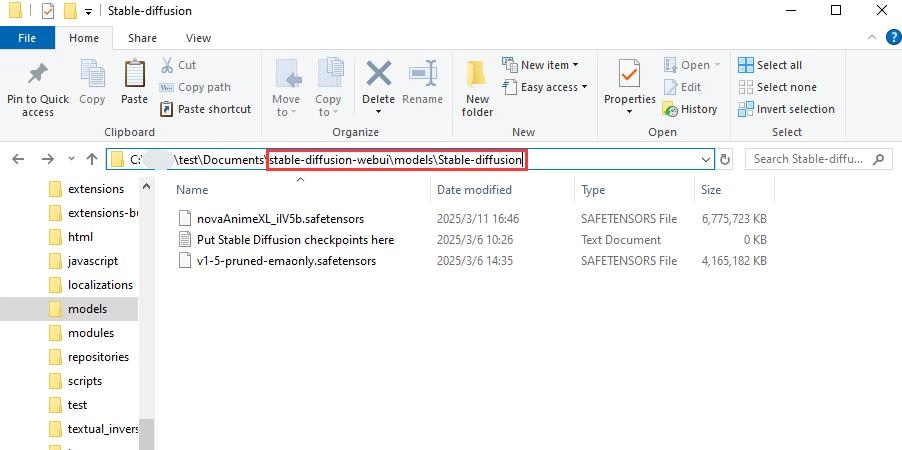Click the Search Stable-diffusion input box
This screenshot has height=450, width=902.
(810, 159)
